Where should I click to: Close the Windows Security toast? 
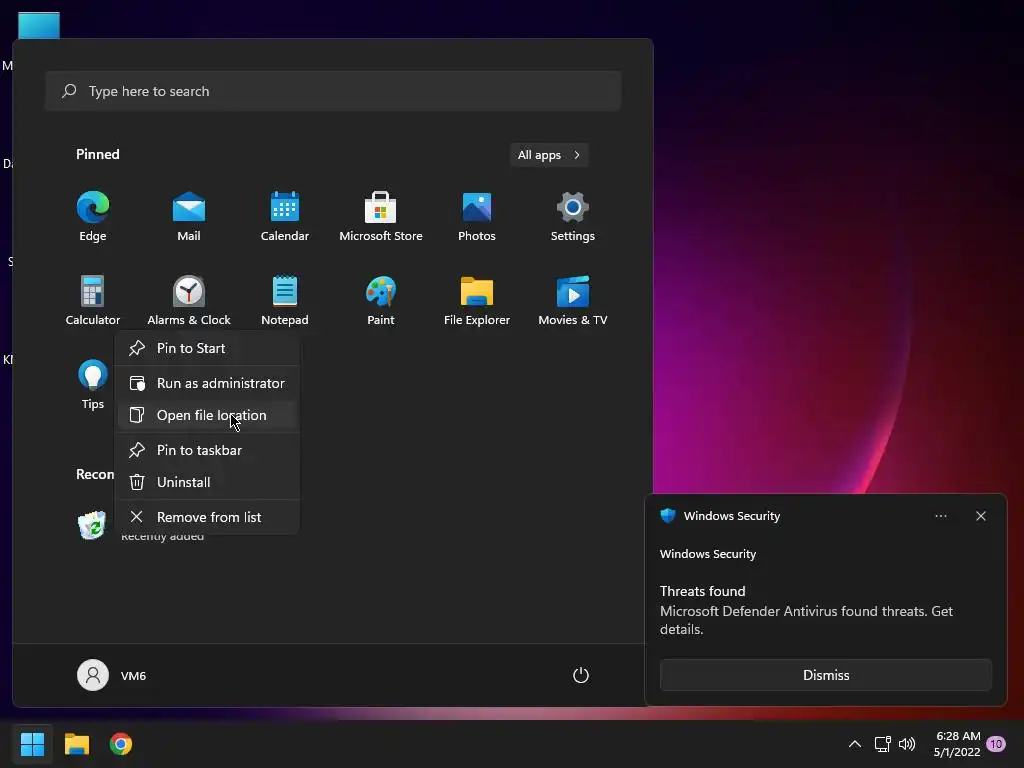(980, 516)
